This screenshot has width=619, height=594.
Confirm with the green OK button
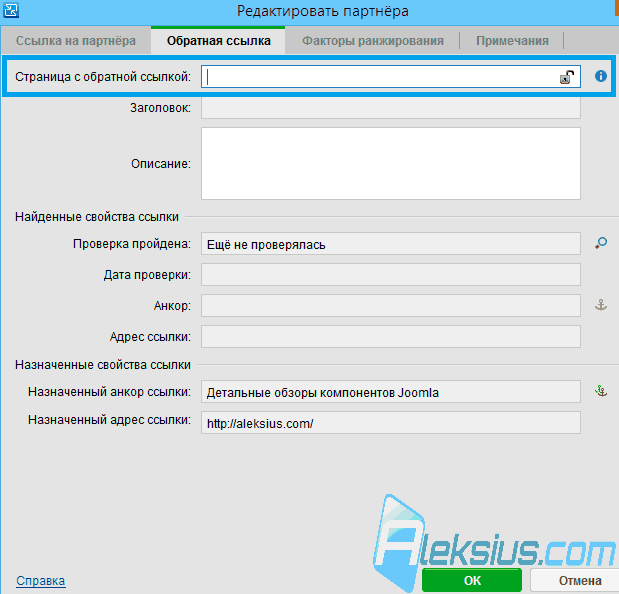472,580
